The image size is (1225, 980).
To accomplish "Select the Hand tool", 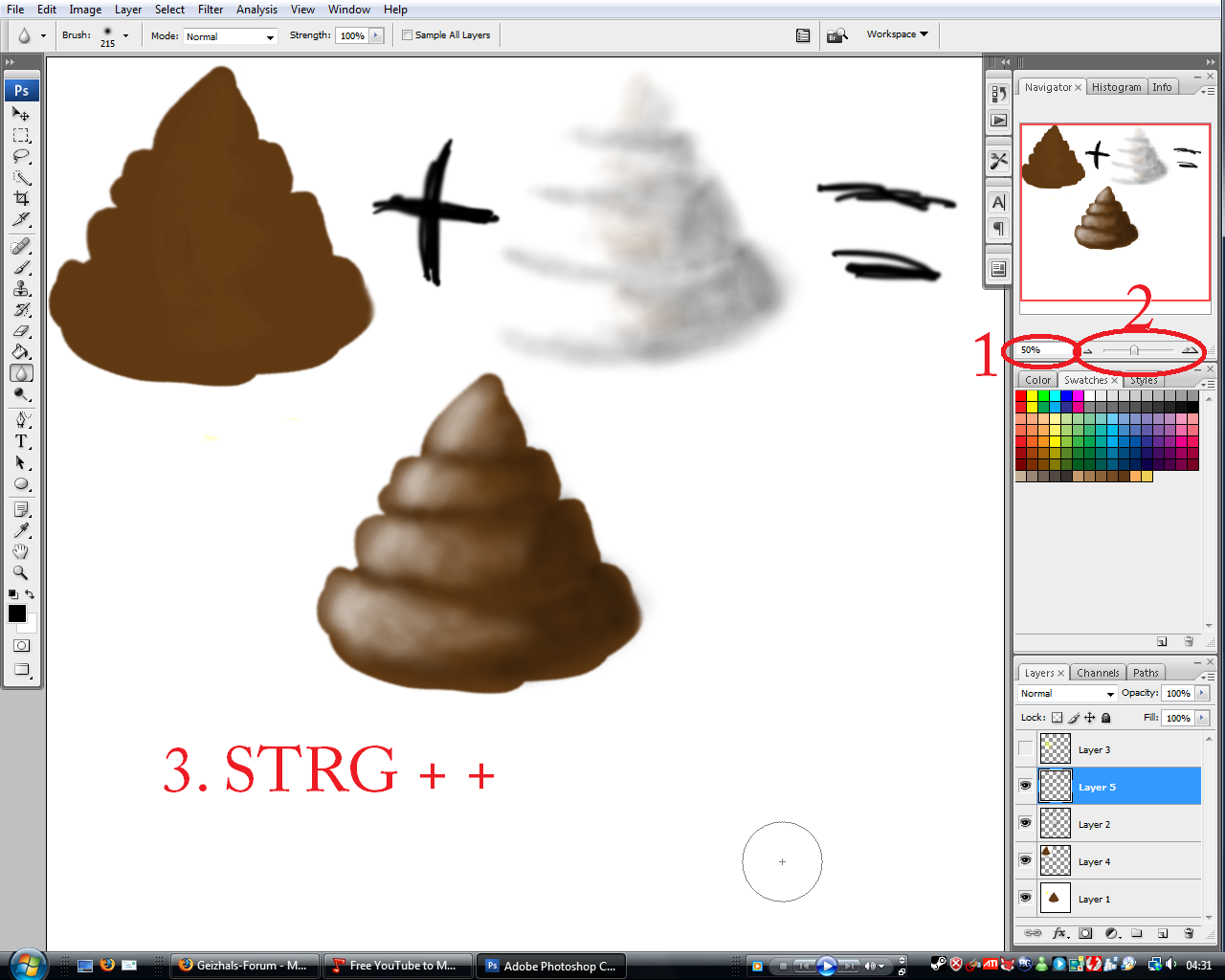I will 21,551.
